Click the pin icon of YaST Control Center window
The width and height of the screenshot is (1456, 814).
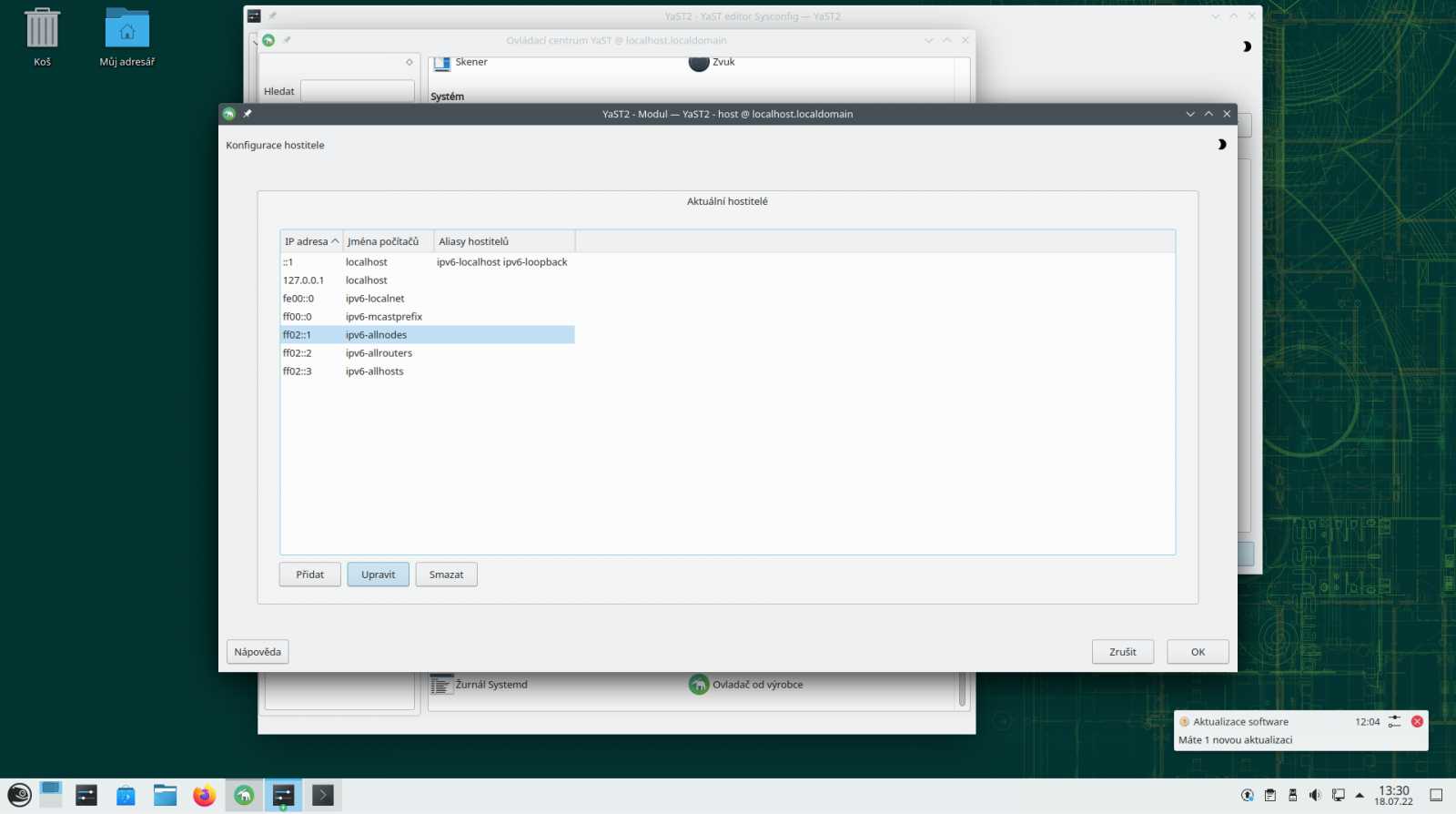(287, 40)
